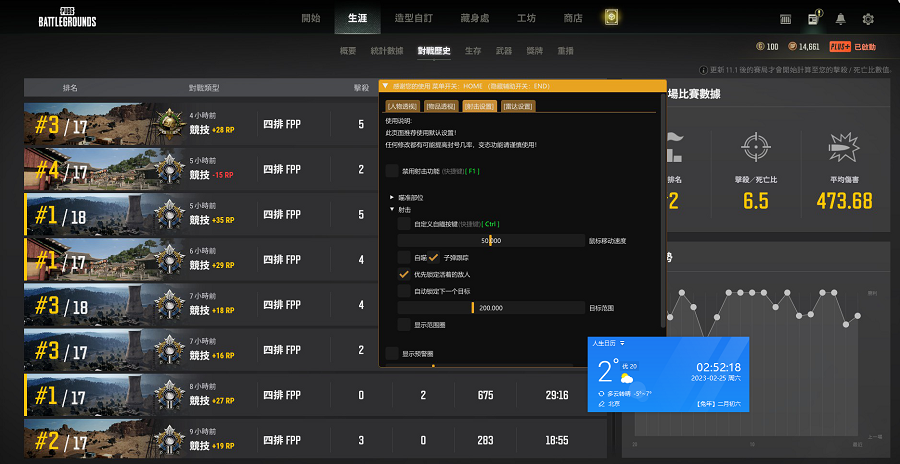Viewport: 900px width, 464px height.
Task: Switch to the [物品透视] overlay tab
Action: point(440,106)
